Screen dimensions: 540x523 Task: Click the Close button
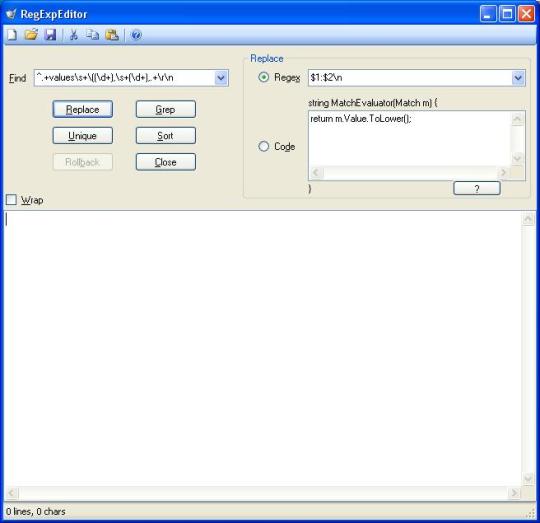166,162
